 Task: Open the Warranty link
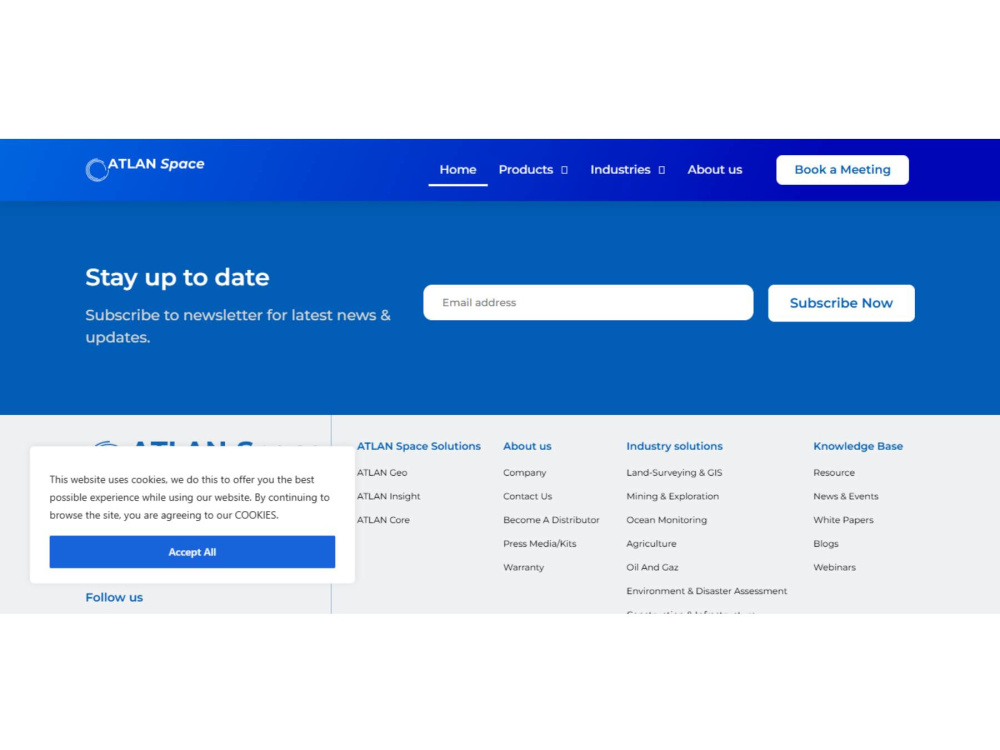point(524,567)
